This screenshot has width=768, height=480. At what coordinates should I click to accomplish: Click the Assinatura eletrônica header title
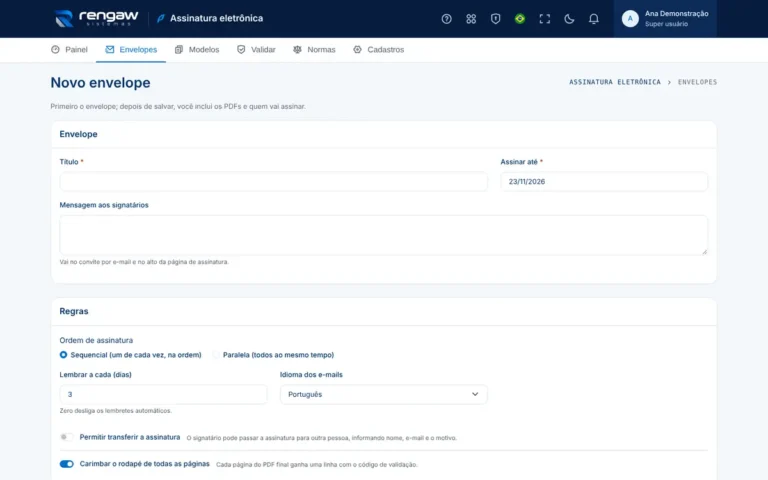click(216, 19)
